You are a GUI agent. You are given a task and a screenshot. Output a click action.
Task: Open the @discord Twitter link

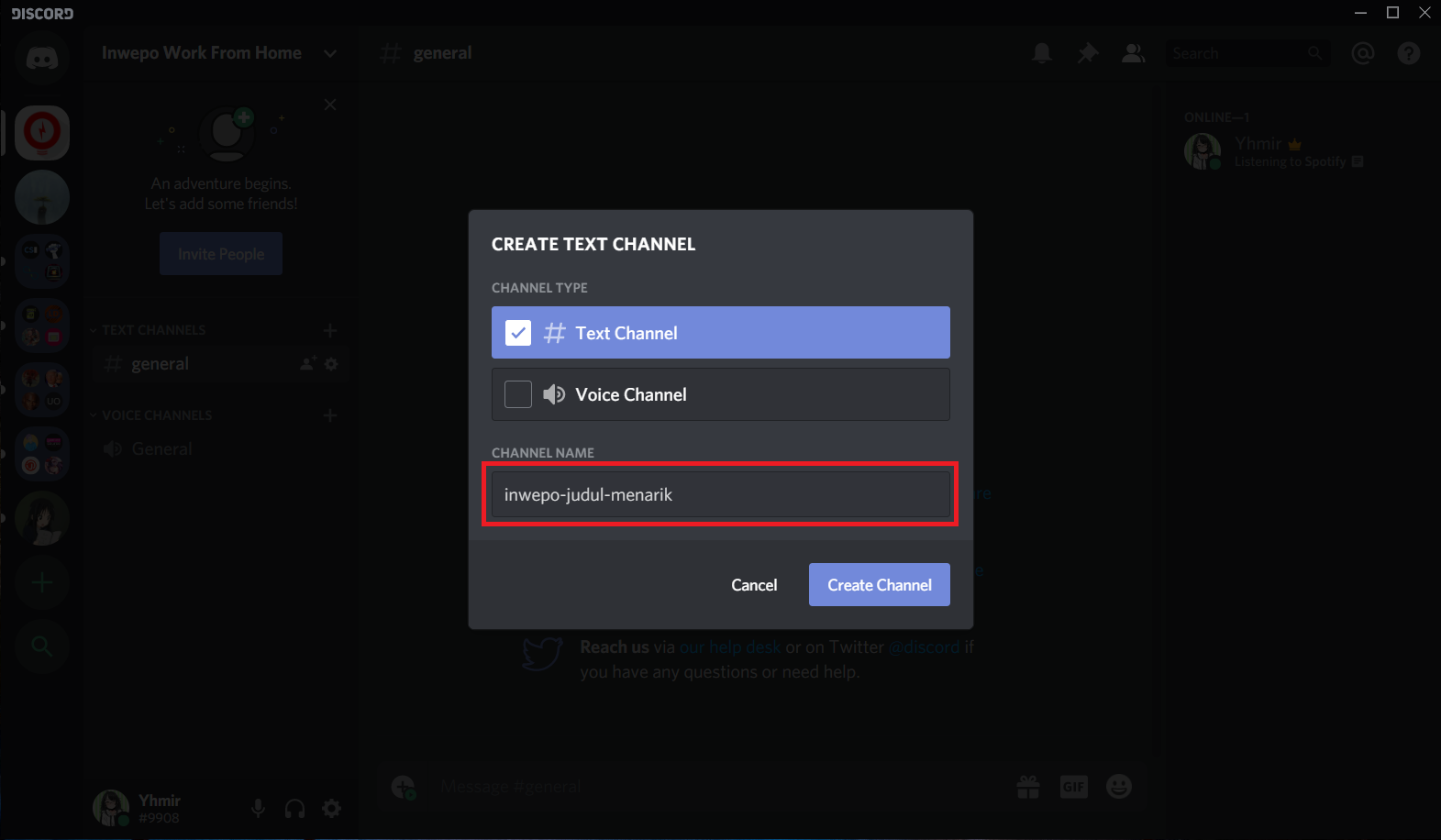(x=924, y=647)
